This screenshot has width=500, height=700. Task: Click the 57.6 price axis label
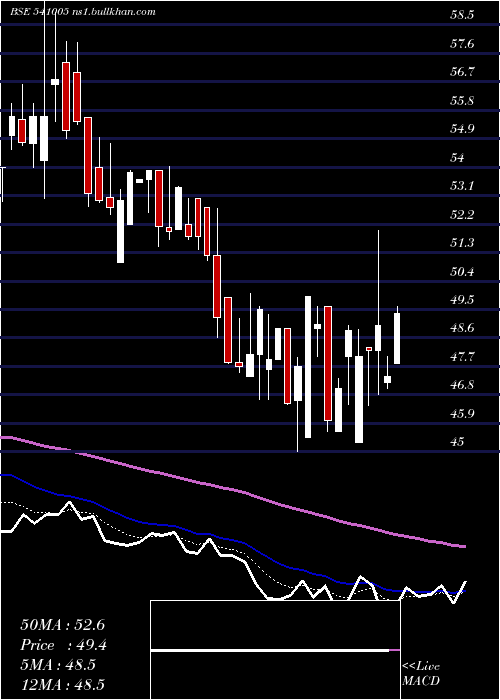[462, 44]
